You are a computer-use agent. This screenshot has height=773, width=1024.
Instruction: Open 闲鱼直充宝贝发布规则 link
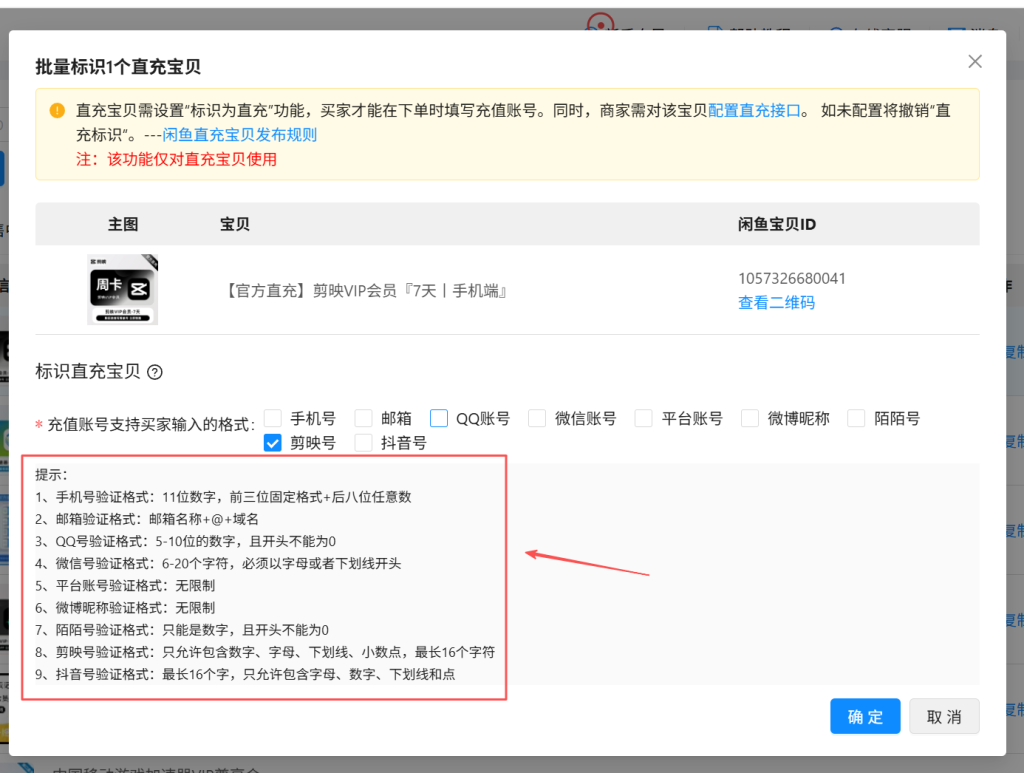240,134
